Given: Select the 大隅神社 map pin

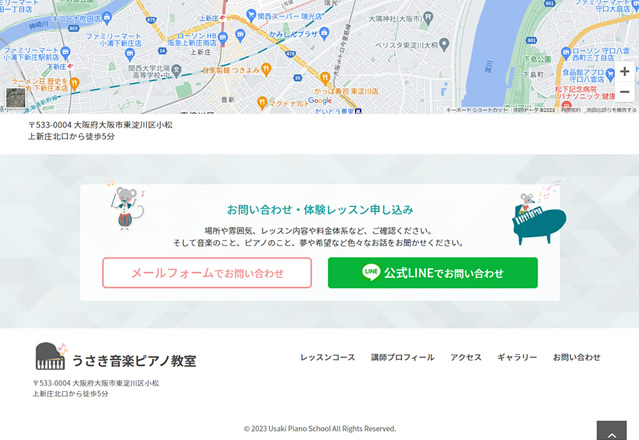Looking at the screenshot, I should pyautogui.click(x=427, y=18).
